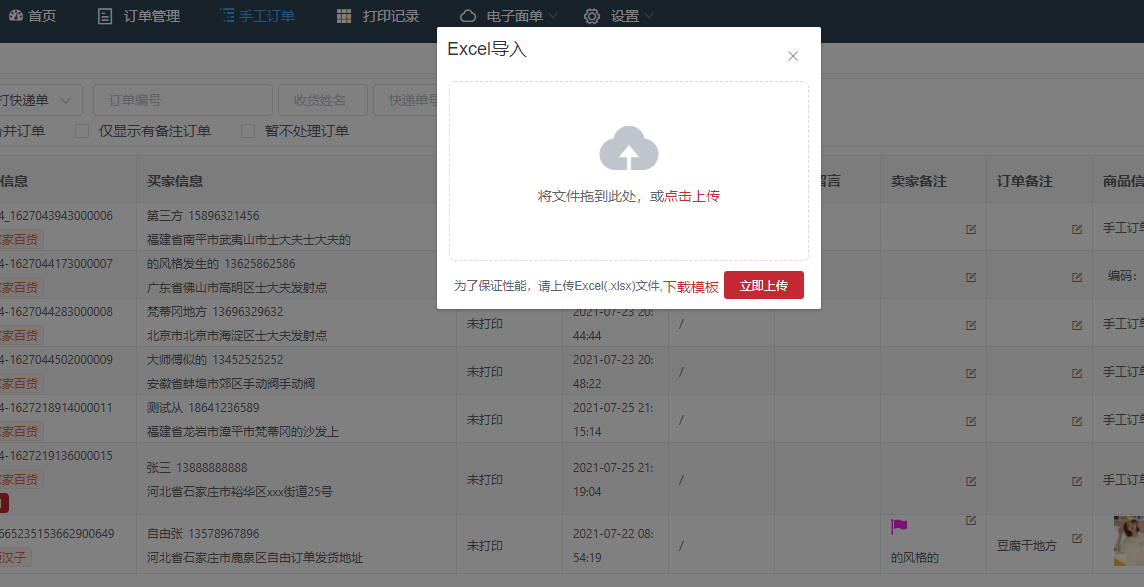Expand the 设置 dropdown chevron
The image size is (1144, 587).
649,16
